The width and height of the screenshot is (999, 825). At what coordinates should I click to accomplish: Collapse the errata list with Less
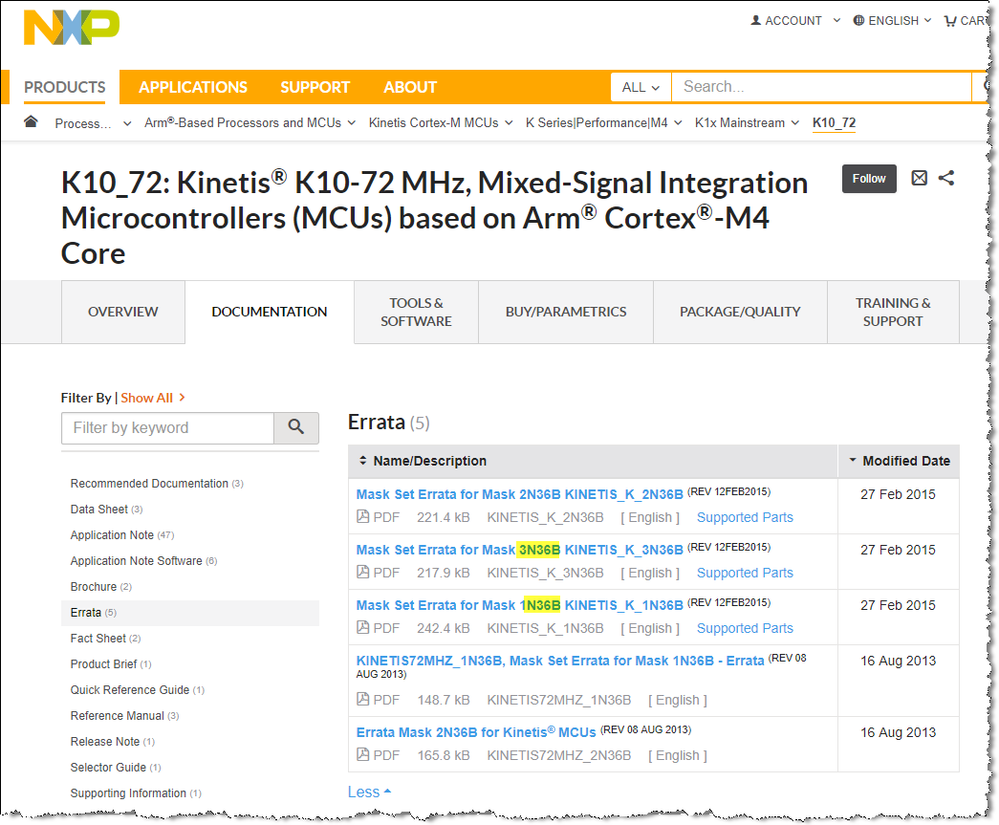coord(370,792)
